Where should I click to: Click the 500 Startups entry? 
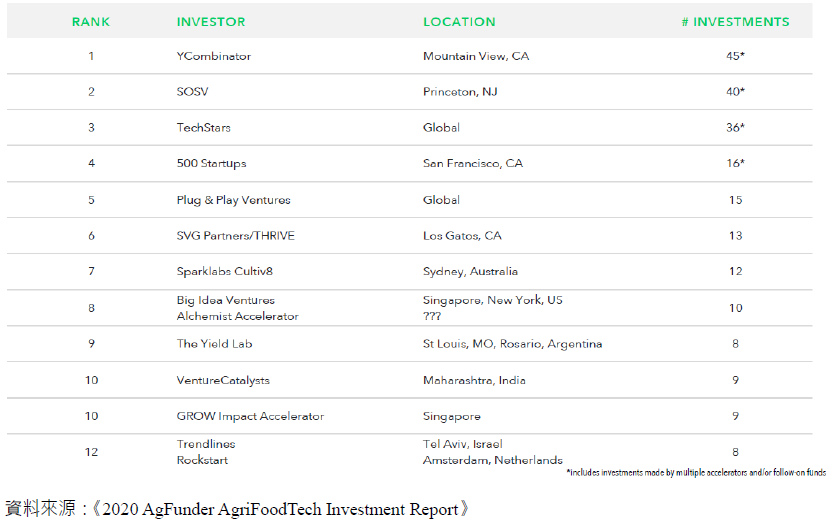pos(211,163)
